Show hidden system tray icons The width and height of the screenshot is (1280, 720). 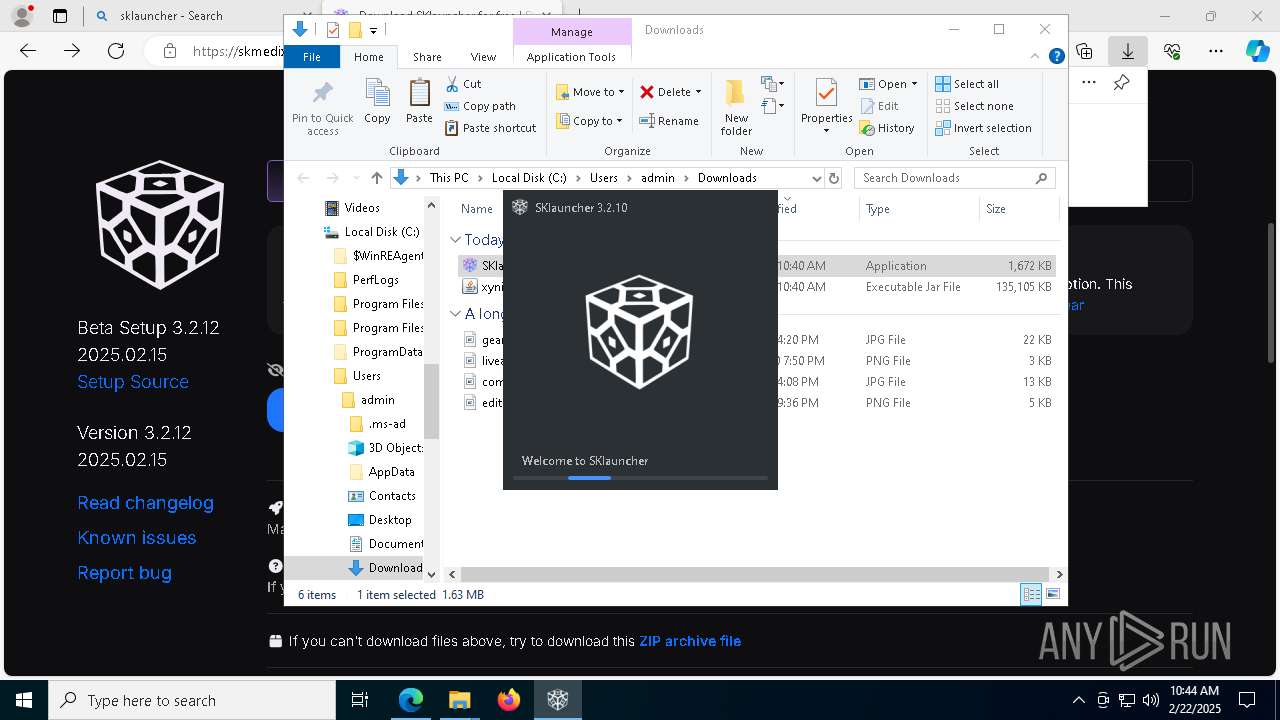click(1078, 700)
